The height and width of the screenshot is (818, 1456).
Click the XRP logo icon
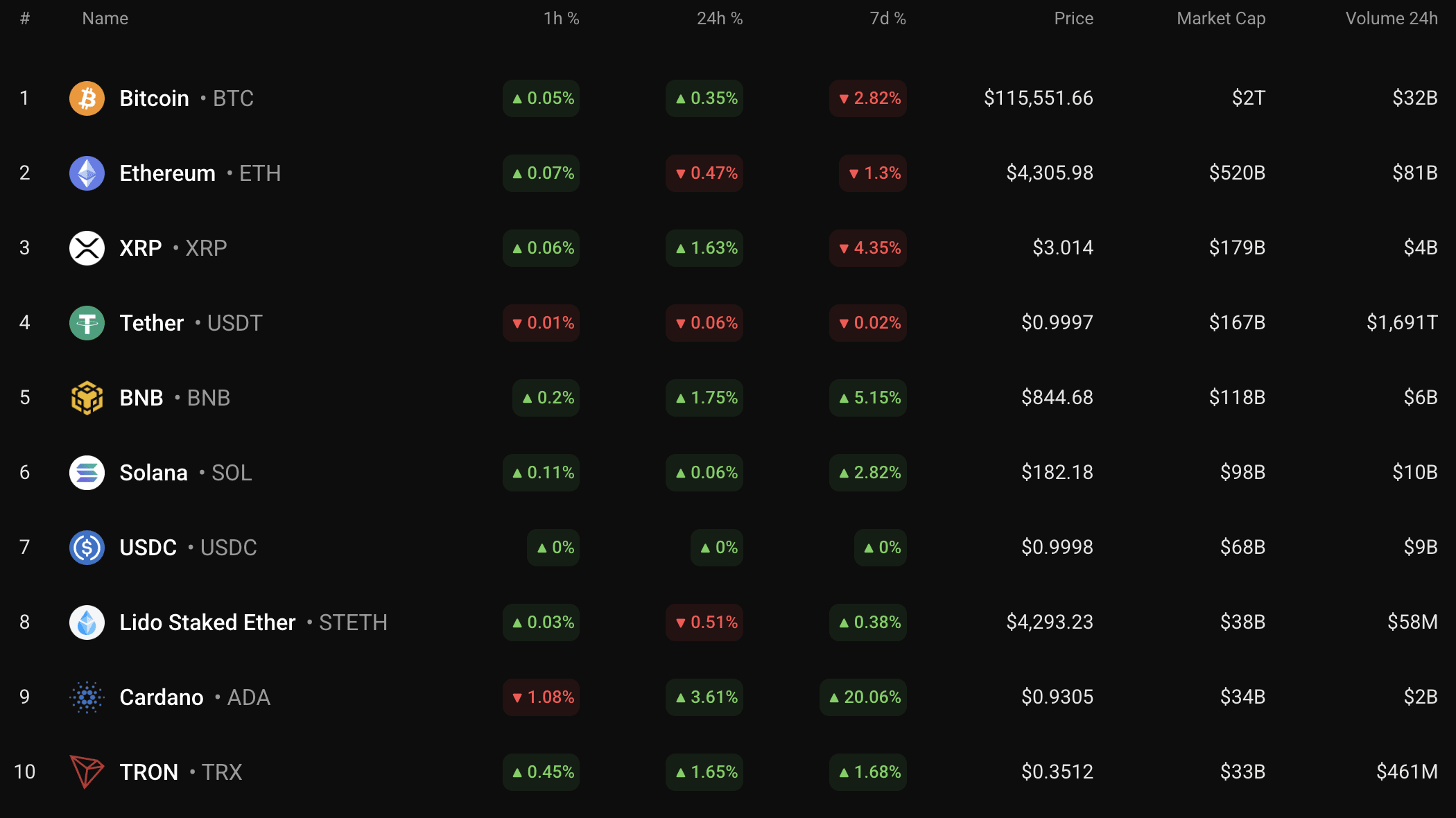coord(86,247)
